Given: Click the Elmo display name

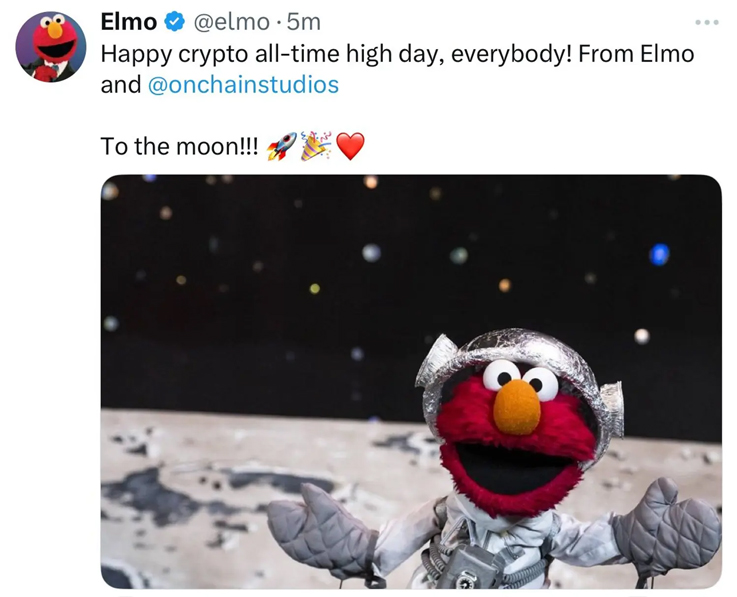Looking at the screenshot, I should pos(129,21).
